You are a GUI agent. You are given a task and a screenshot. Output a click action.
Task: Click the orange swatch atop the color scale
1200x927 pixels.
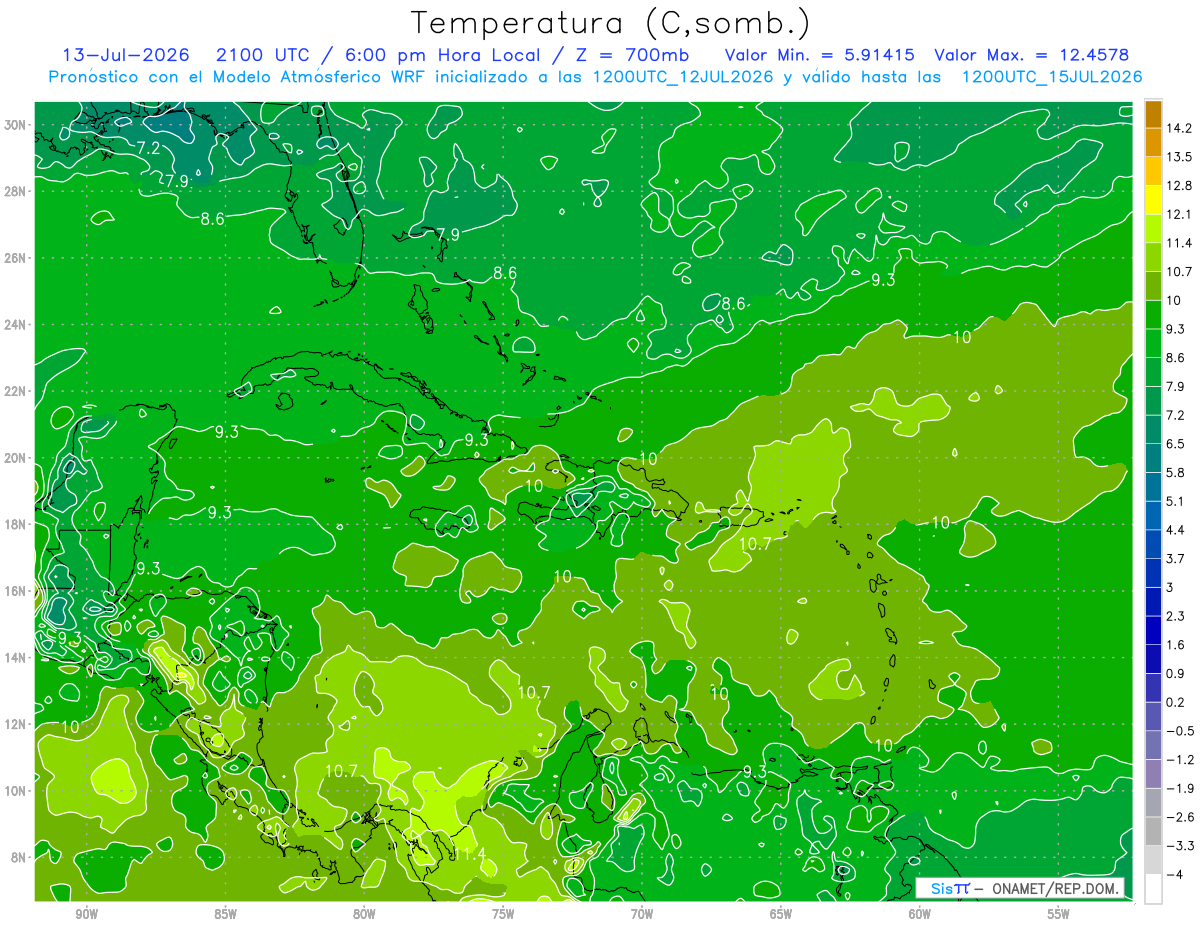1153,114
